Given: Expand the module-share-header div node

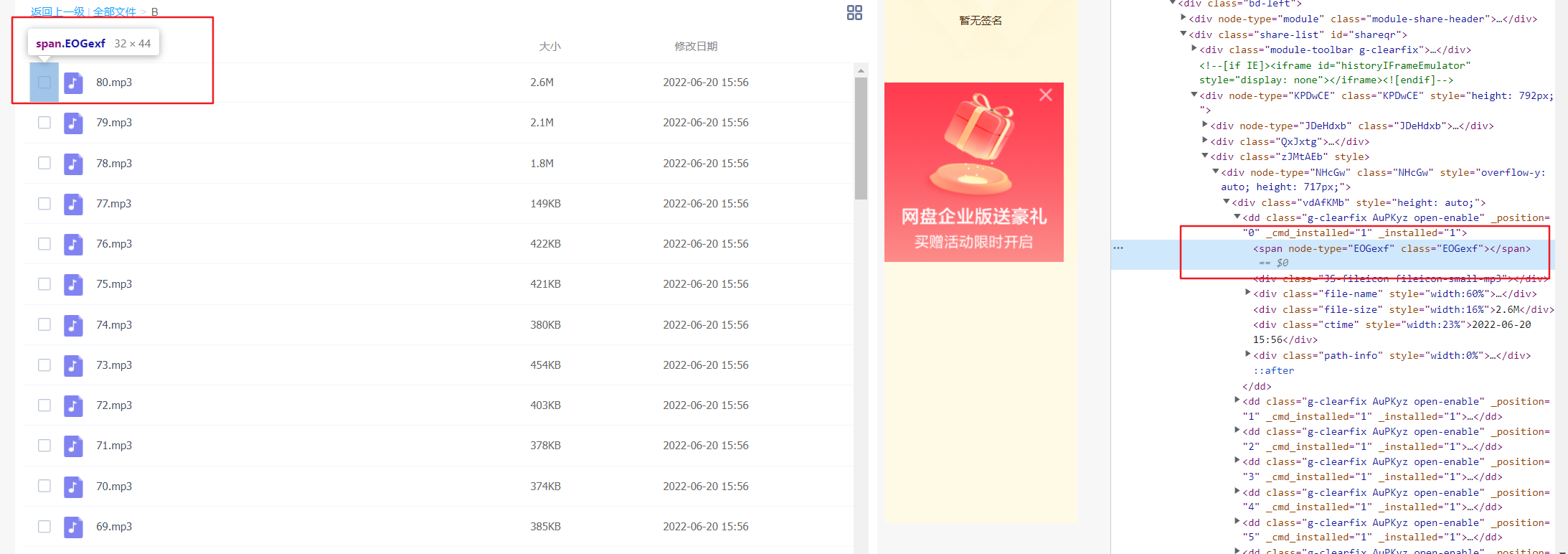Looking at the screenshot, I should point(1184,18).
